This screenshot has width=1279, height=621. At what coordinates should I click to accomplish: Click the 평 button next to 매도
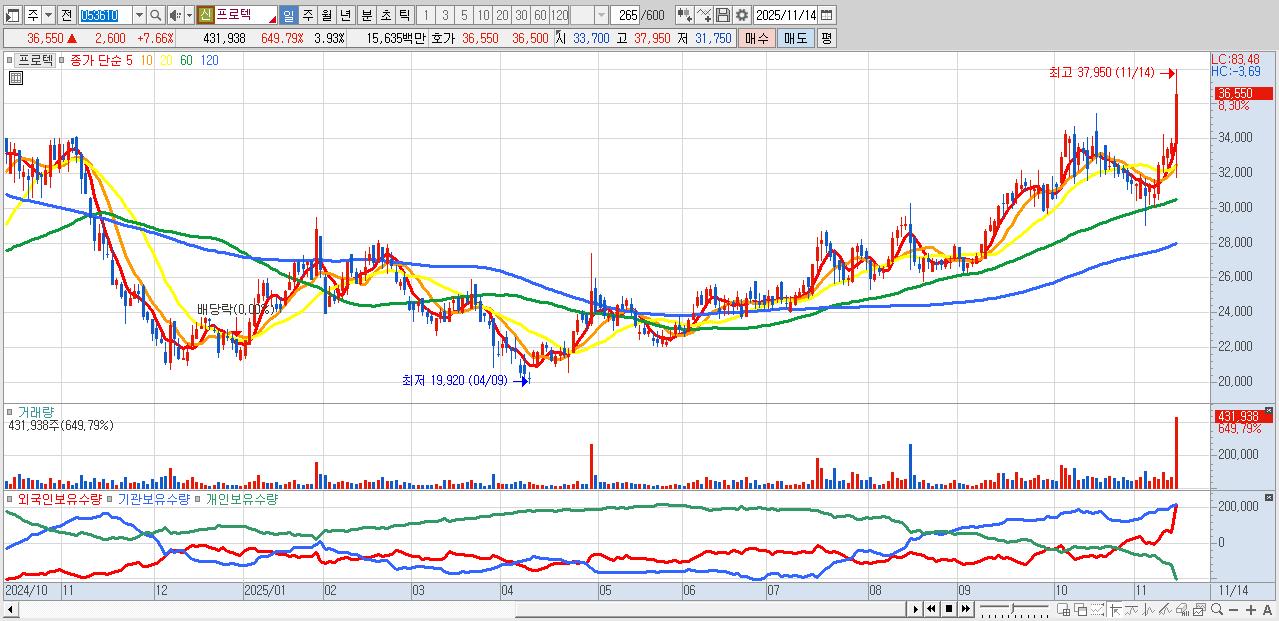[x=826, y=38]
